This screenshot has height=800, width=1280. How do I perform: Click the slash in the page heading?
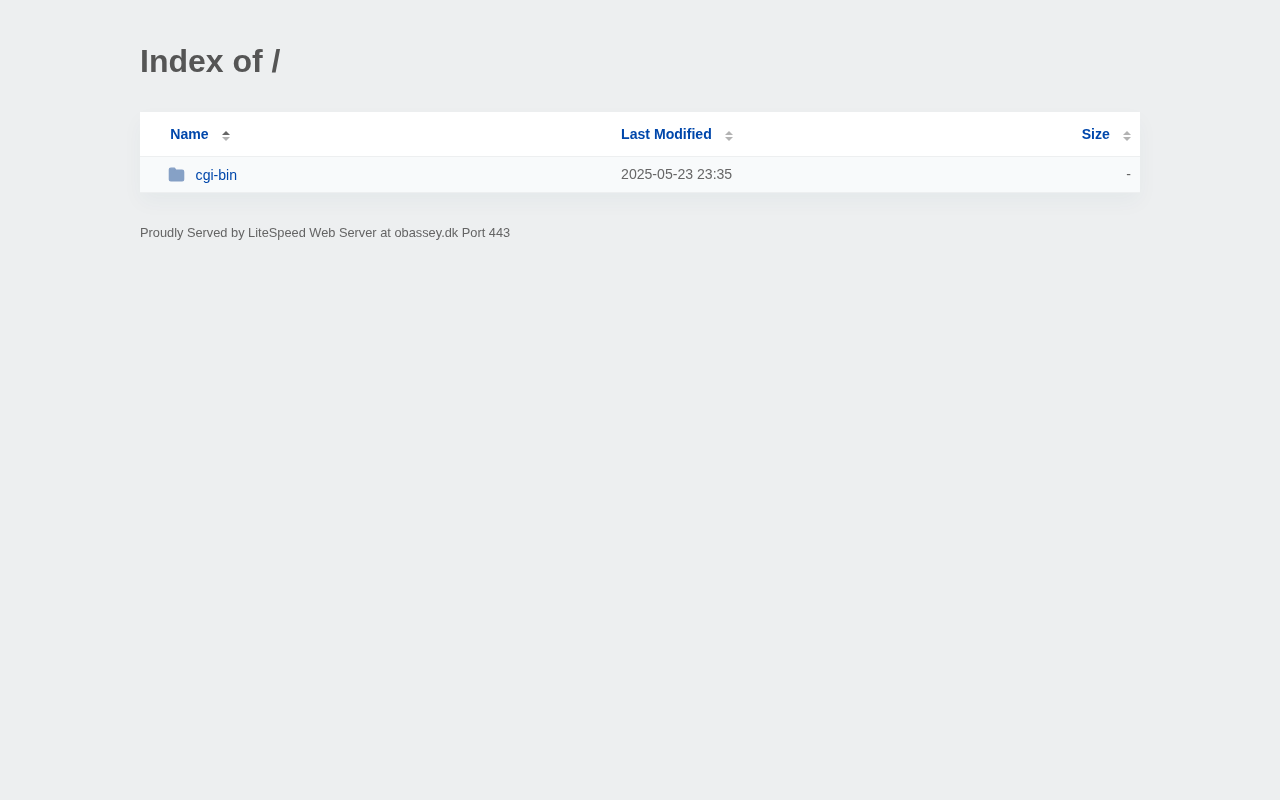click(x=276, y=61)
